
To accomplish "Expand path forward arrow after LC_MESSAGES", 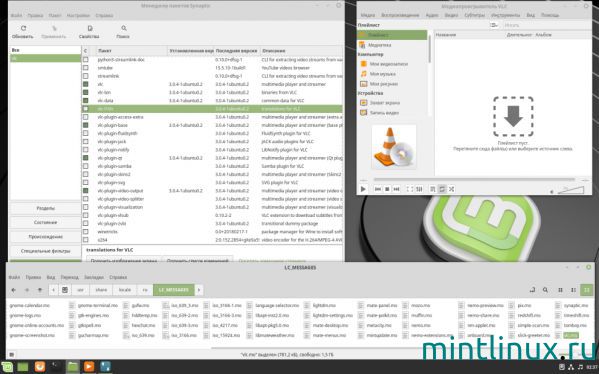I will pyautogui.click(x=199, y=290).
